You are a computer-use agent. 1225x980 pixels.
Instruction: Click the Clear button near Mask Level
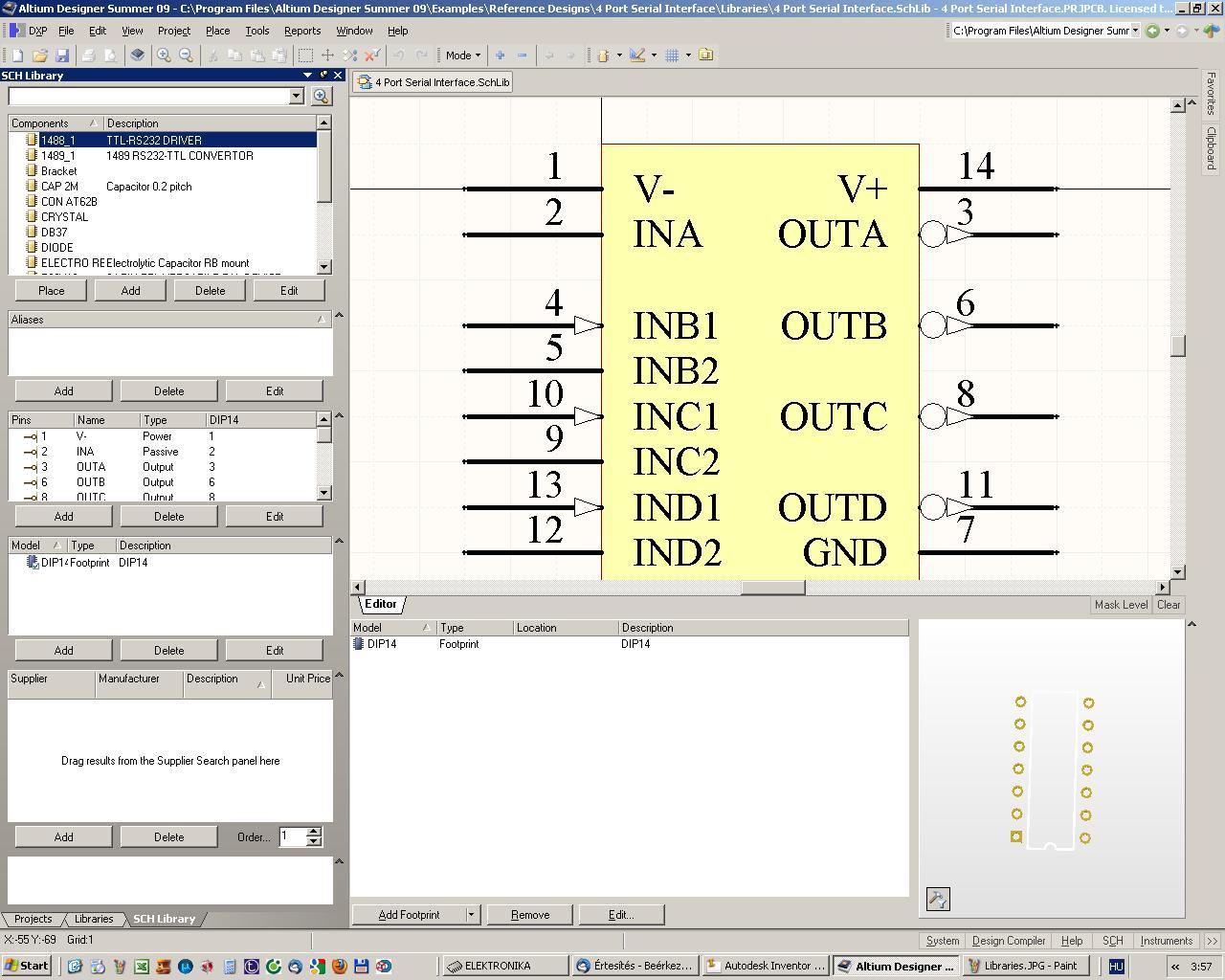click(x=1169, y=605)
